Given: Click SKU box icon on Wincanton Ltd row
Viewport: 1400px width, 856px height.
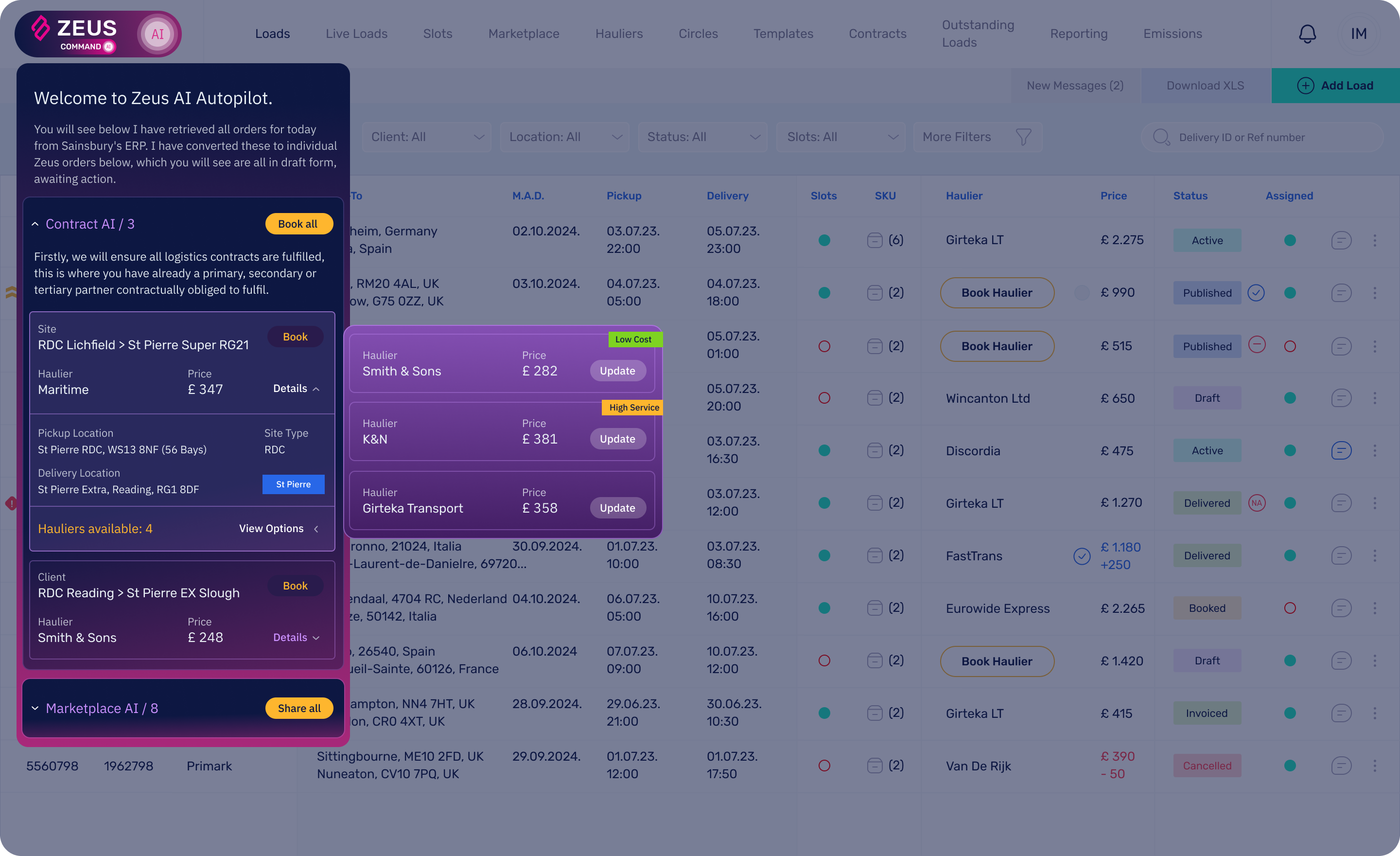Looking at the screenshot, I should tap(875, 398).
